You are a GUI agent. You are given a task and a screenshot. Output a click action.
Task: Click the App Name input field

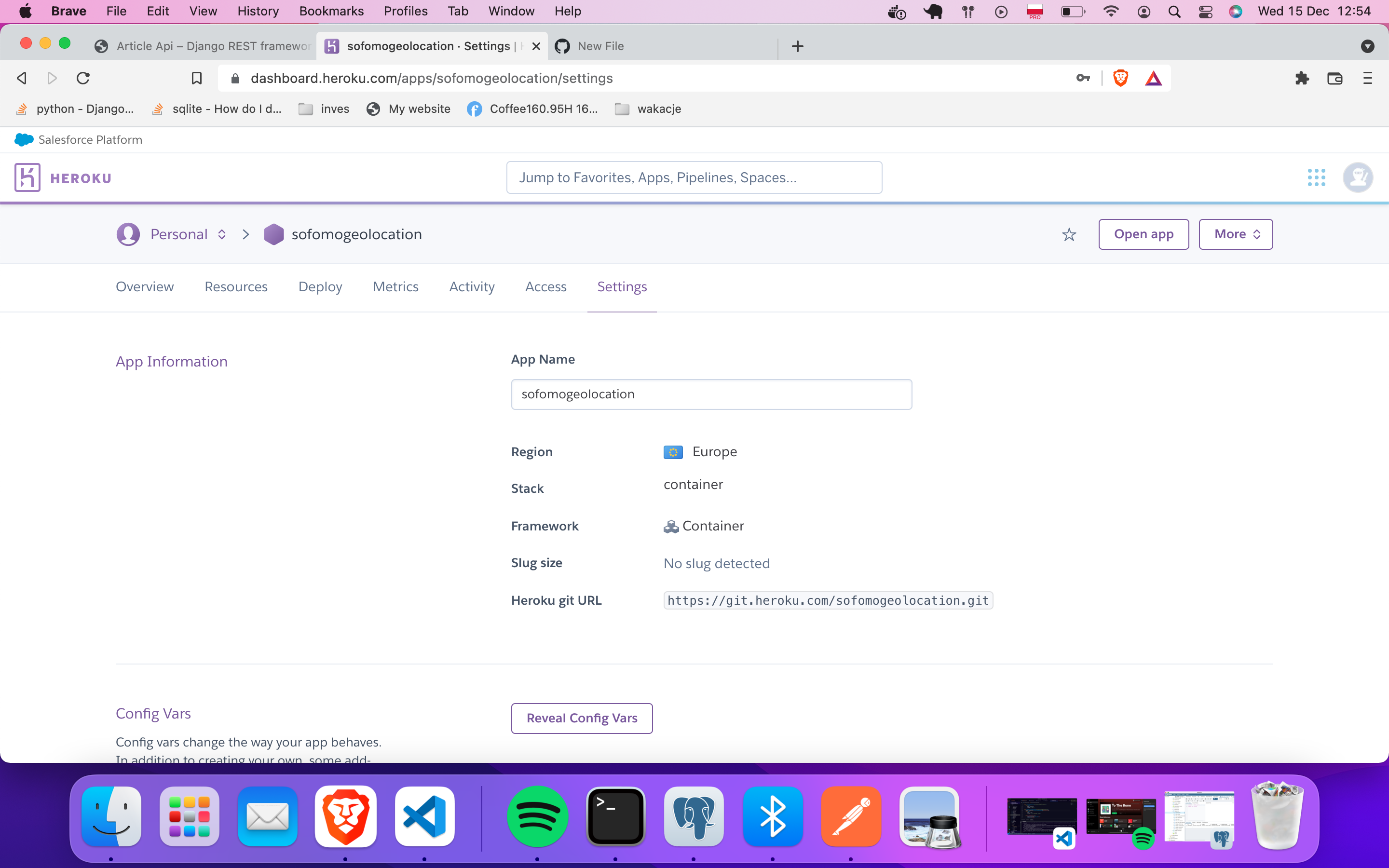pyautogui.click(x=711, y=394)
